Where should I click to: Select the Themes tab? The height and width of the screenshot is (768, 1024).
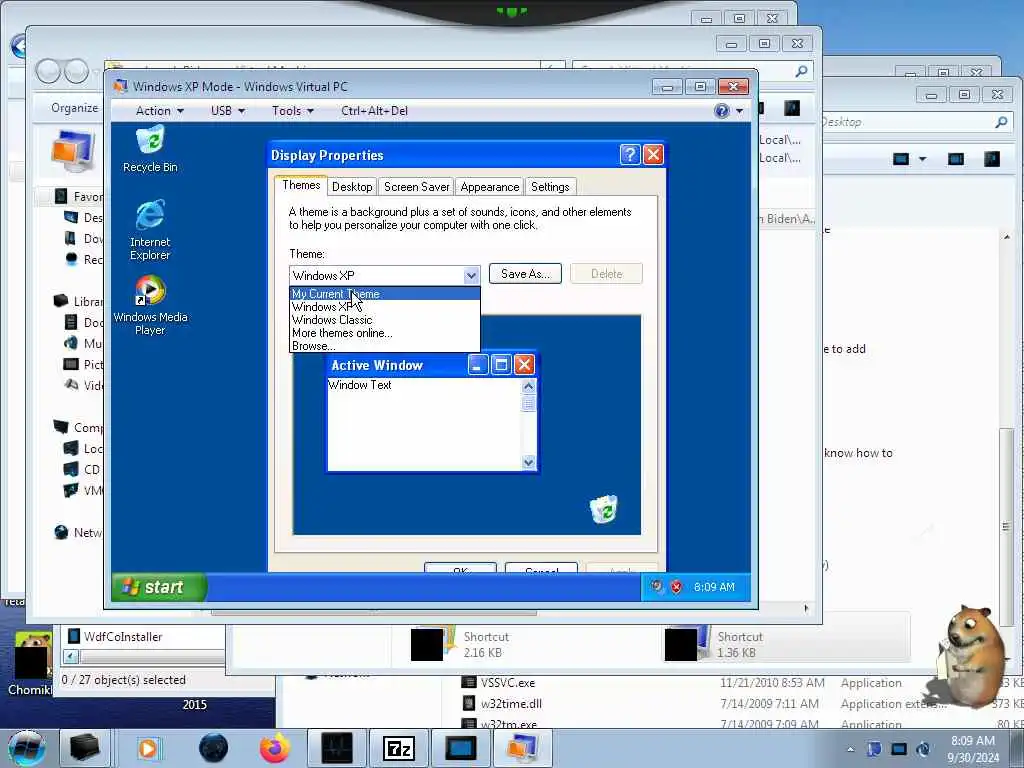(x=301, y=185)
